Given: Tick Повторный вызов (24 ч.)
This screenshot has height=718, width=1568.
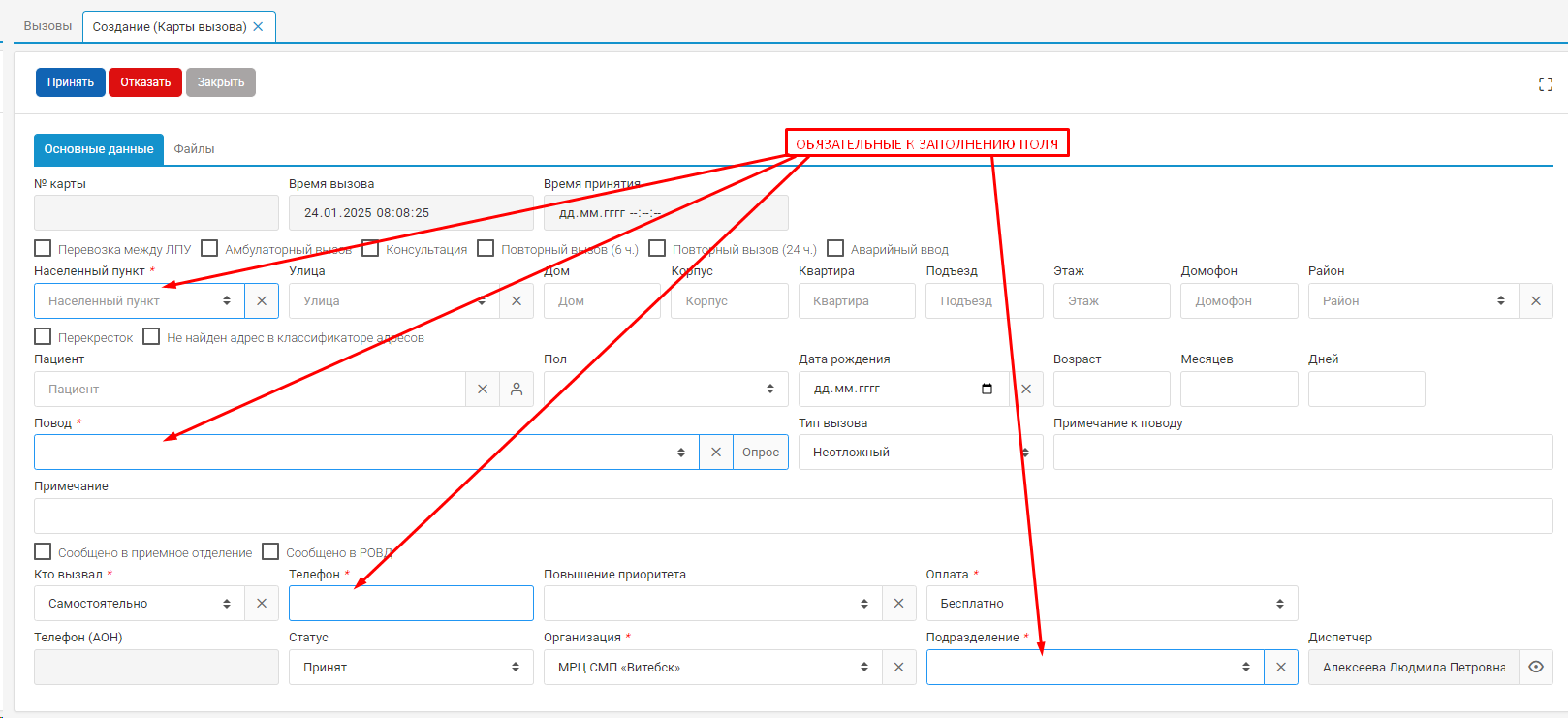Looking at the screenshot, I should (657, 249).
